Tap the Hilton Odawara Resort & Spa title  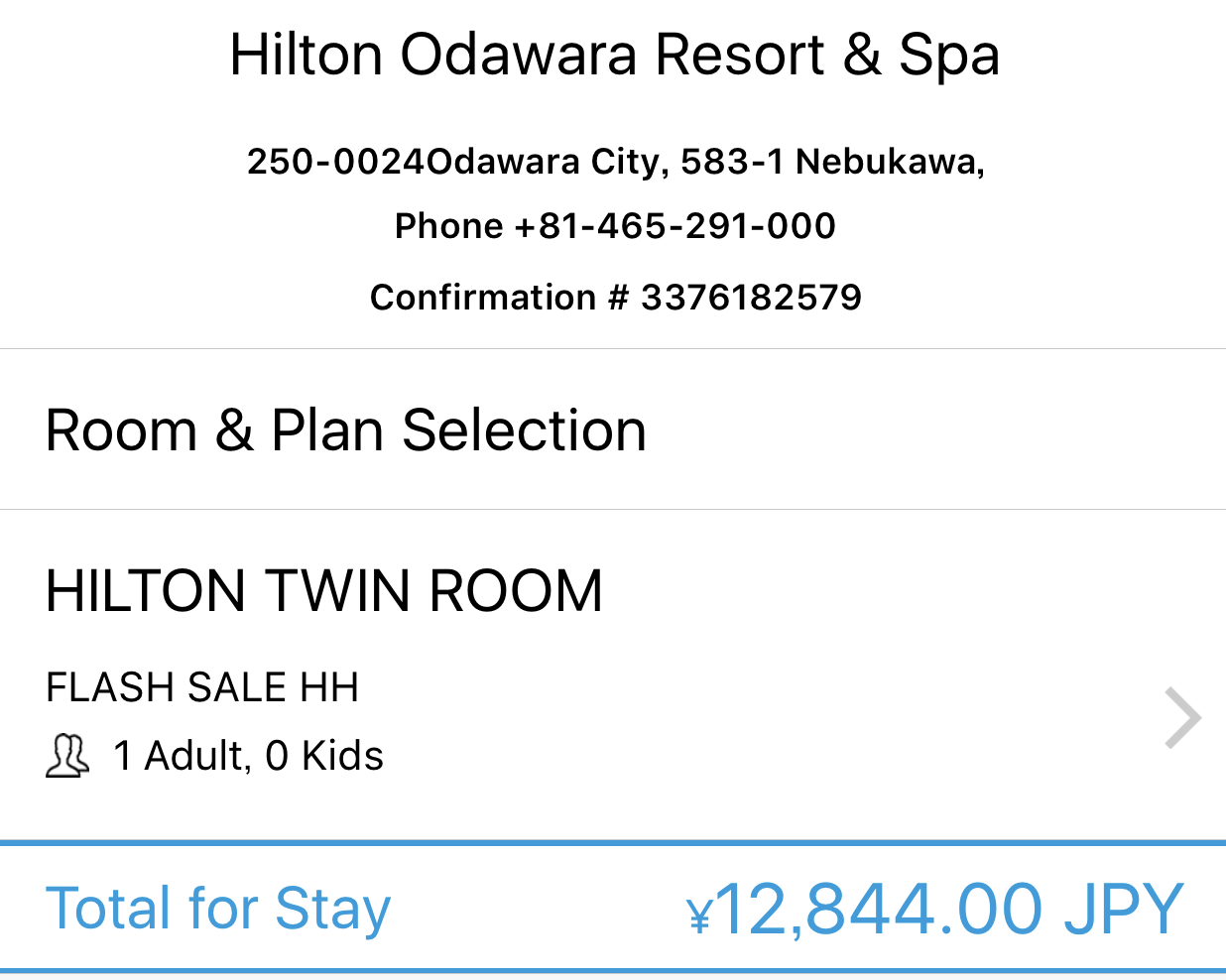614,55
